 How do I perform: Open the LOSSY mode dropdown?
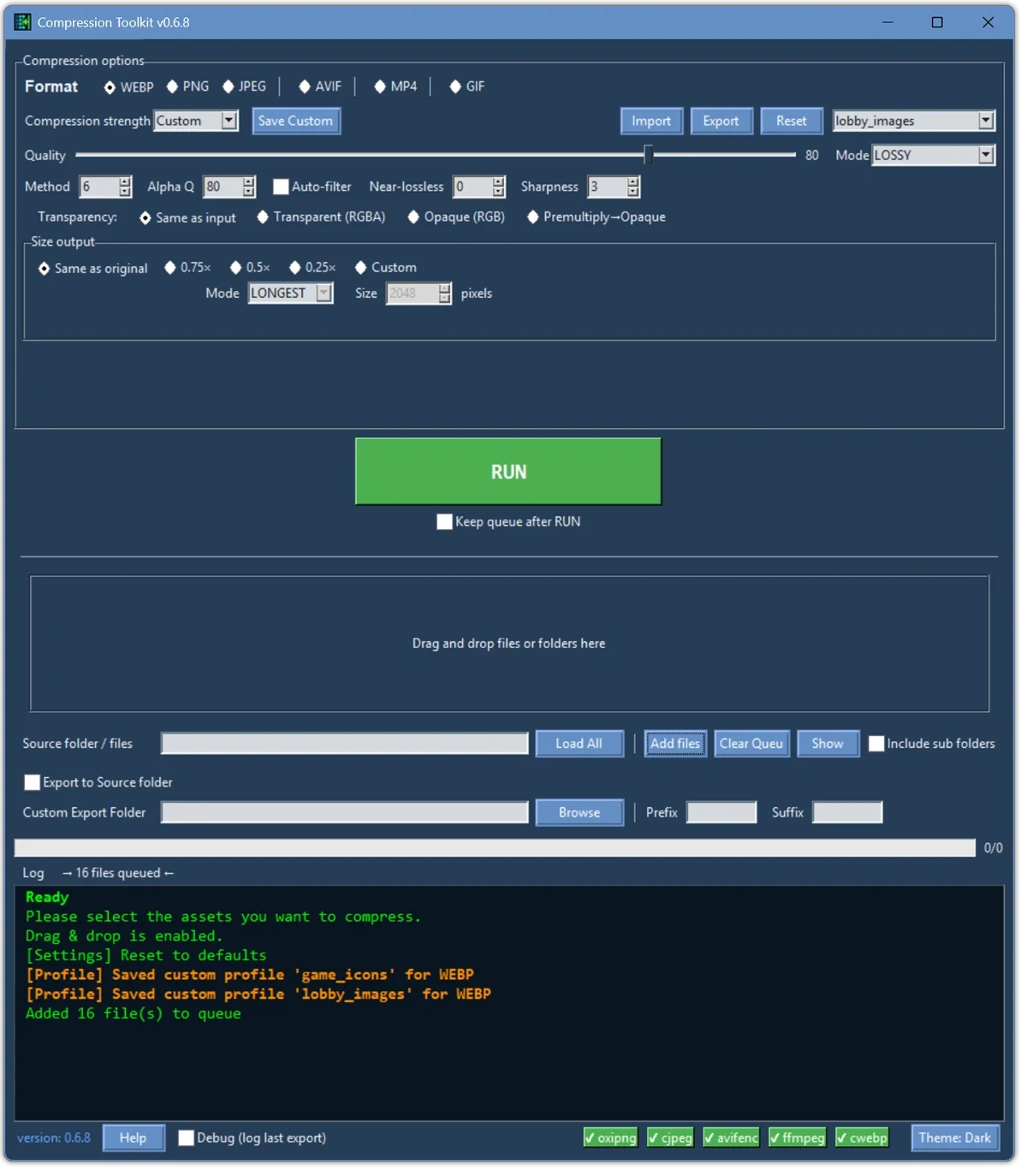[x=986, y=155]
